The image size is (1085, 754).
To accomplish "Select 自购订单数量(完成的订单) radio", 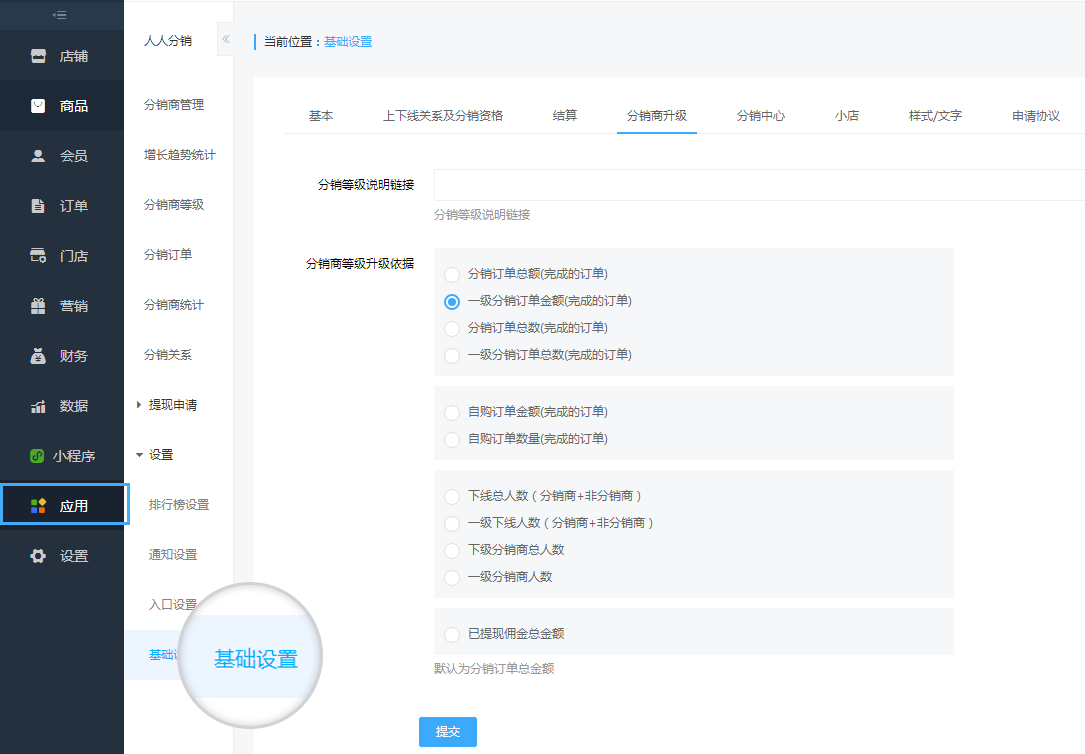I will tap(452, 439).
